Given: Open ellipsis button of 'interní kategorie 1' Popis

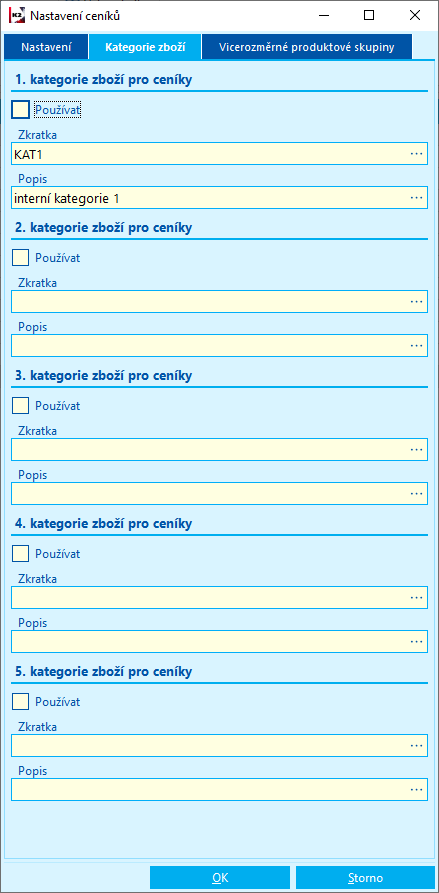Looking at the screenshot, I should pos(416,198).
